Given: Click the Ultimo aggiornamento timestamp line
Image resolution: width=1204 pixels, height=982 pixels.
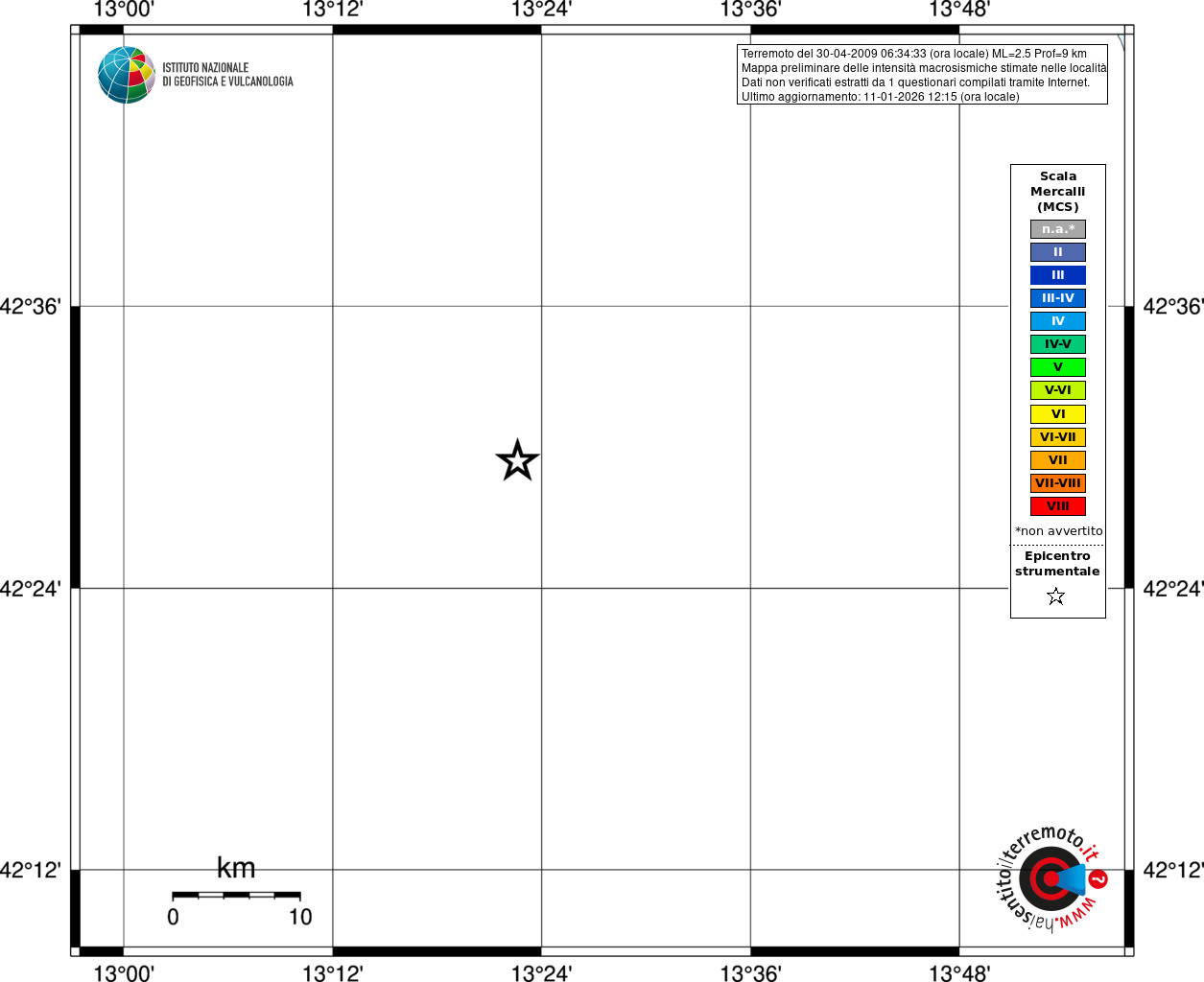Looking at the screenshot, I should point(880,97).
